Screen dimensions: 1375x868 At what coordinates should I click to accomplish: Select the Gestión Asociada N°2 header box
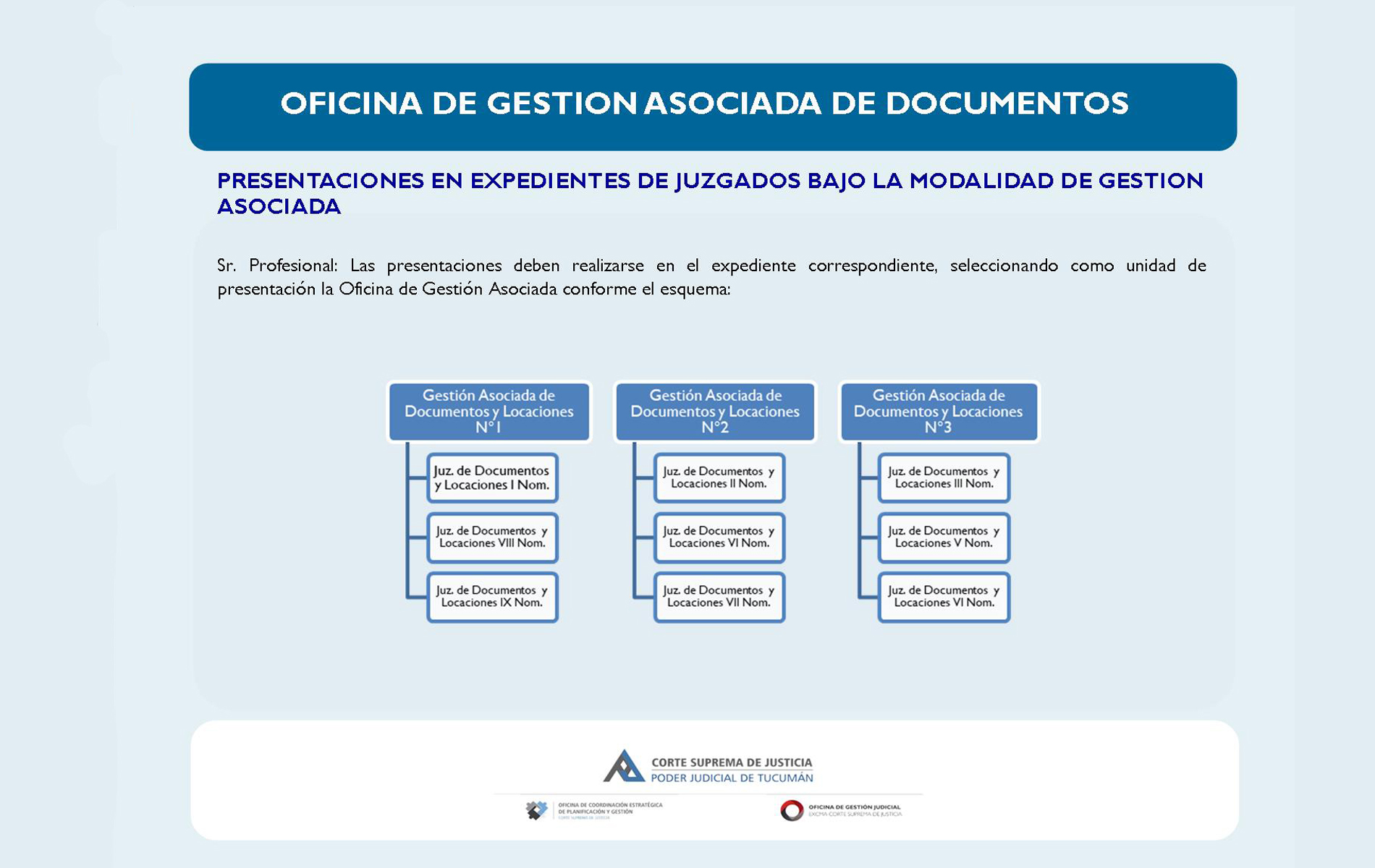(x=715, y=412)
